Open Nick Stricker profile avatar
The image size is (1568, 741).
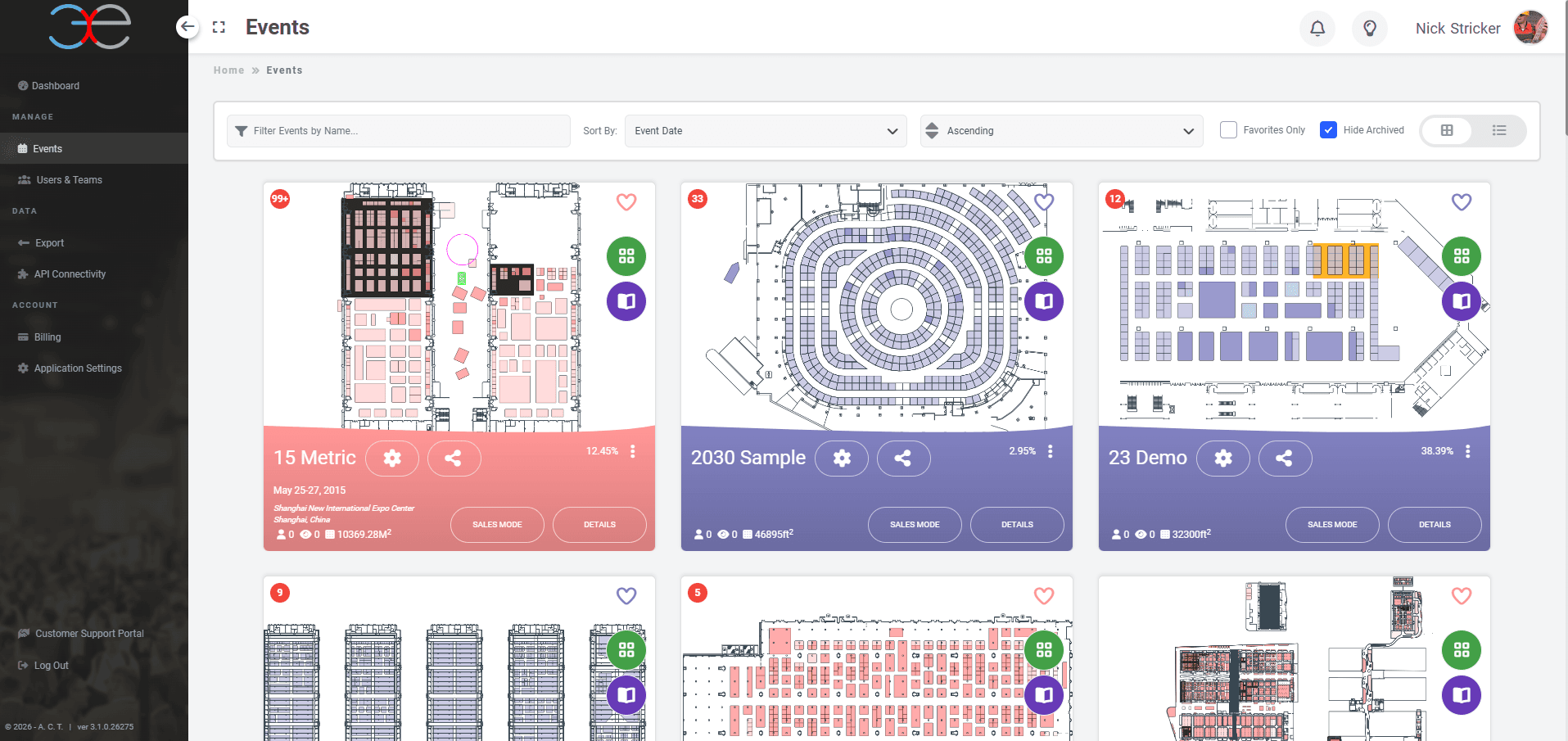tap(1530, 28)
